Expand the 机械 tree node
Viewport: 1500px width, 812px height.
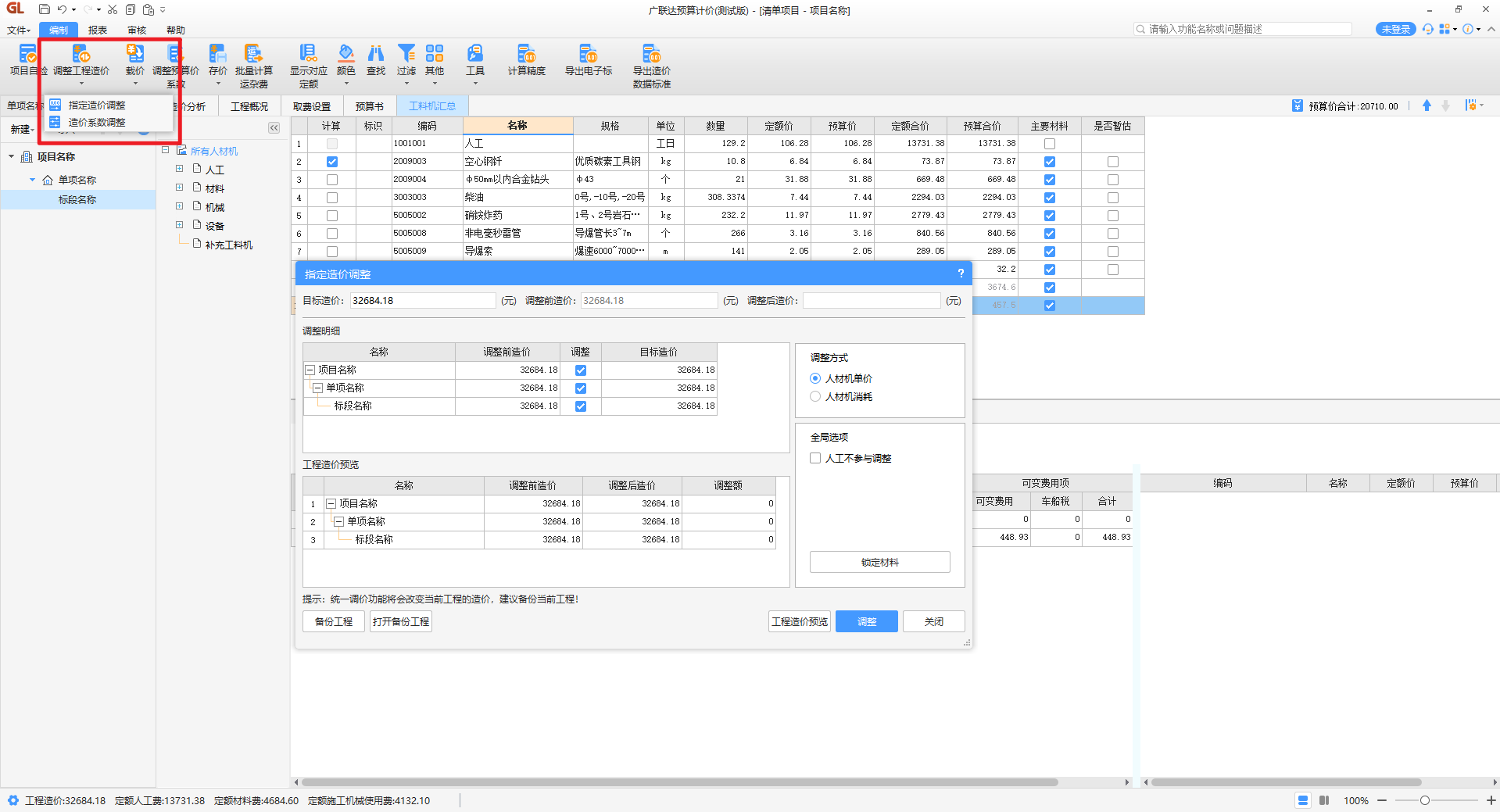[x=179, y=206]
